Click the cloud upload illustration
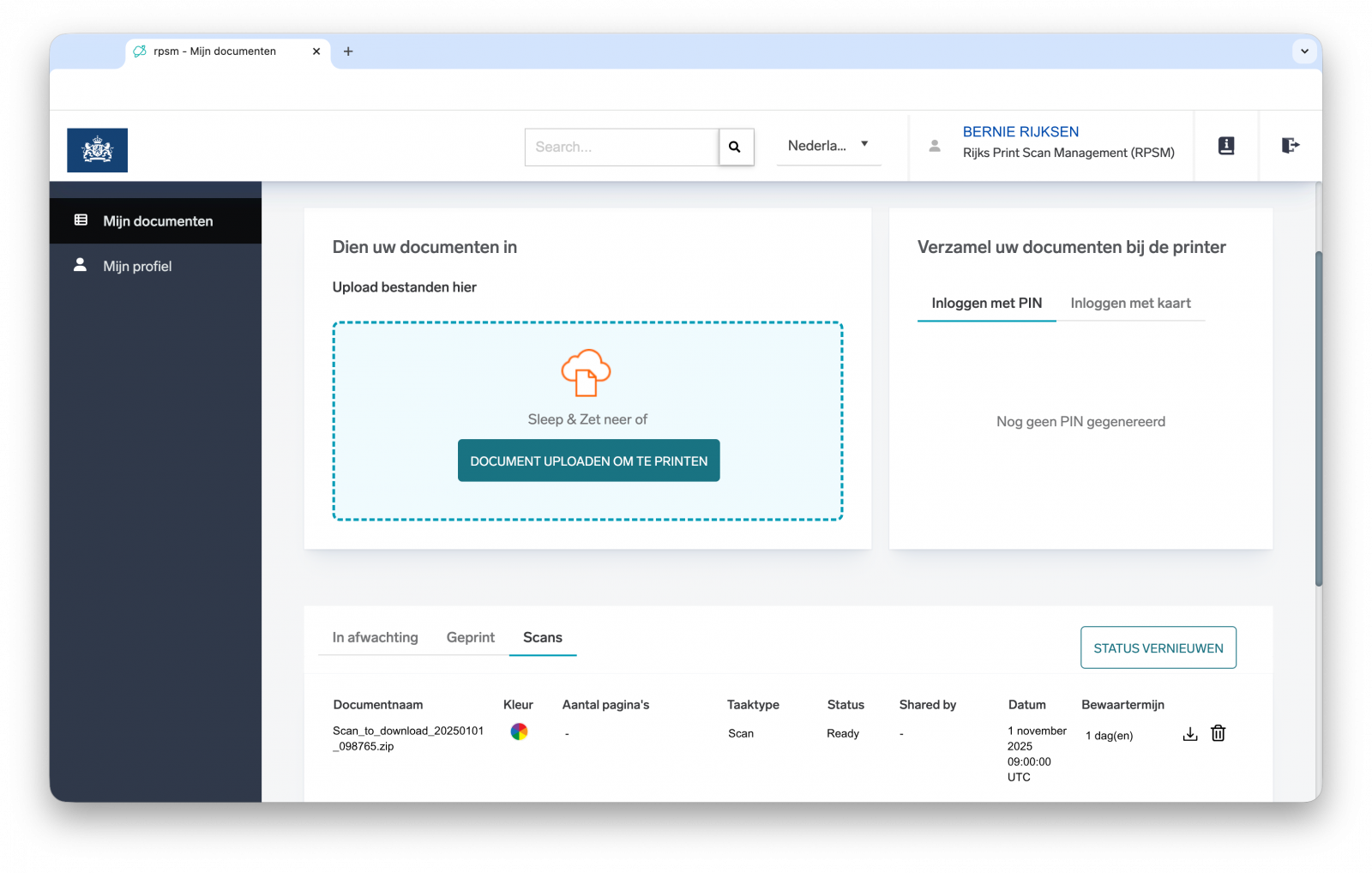The width and height of the screenshot is (1372, 873). pyautogui.click(x=587, y=372)
